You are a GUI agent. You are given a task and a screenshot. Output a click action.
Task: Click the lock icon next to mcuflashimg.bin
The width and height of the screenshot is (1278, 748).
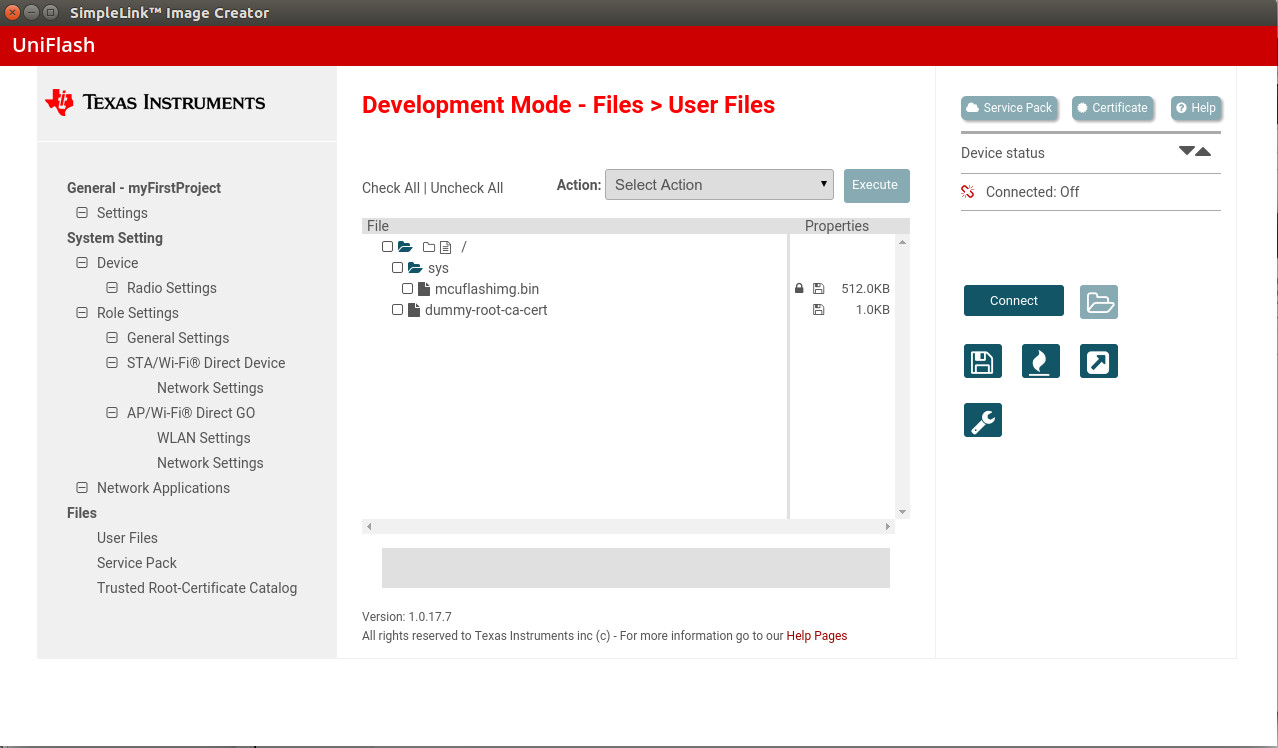click(798, 289)
